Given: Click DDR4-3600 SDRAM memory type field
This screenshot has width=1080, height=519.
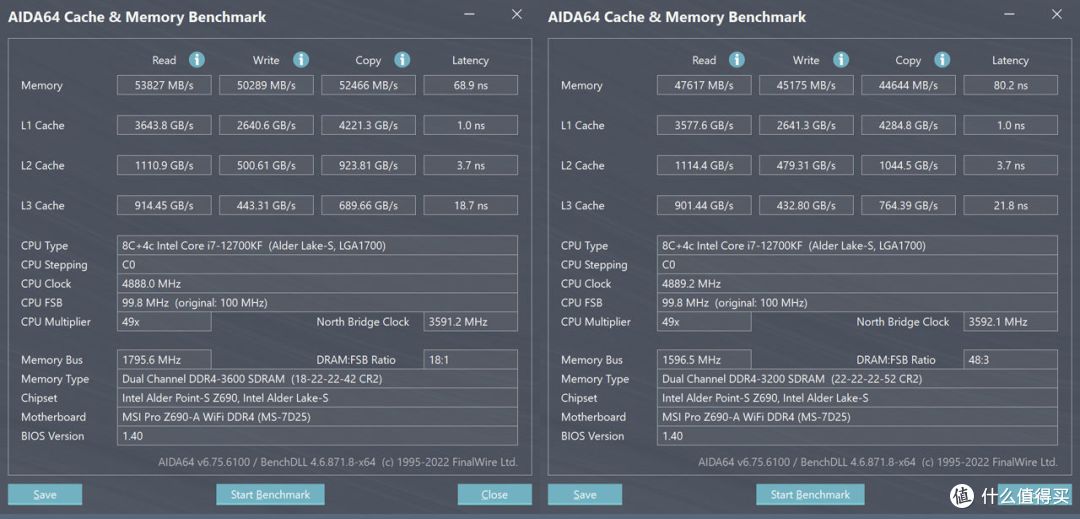Looking at the screenshot, I should click(318, 379).
